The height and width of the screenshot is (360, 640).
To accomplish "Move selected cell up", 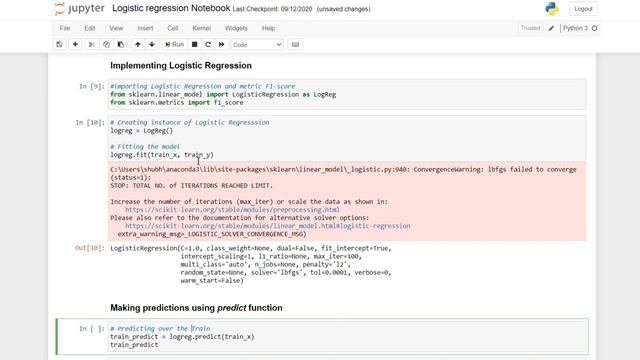I will coord(138,44).
